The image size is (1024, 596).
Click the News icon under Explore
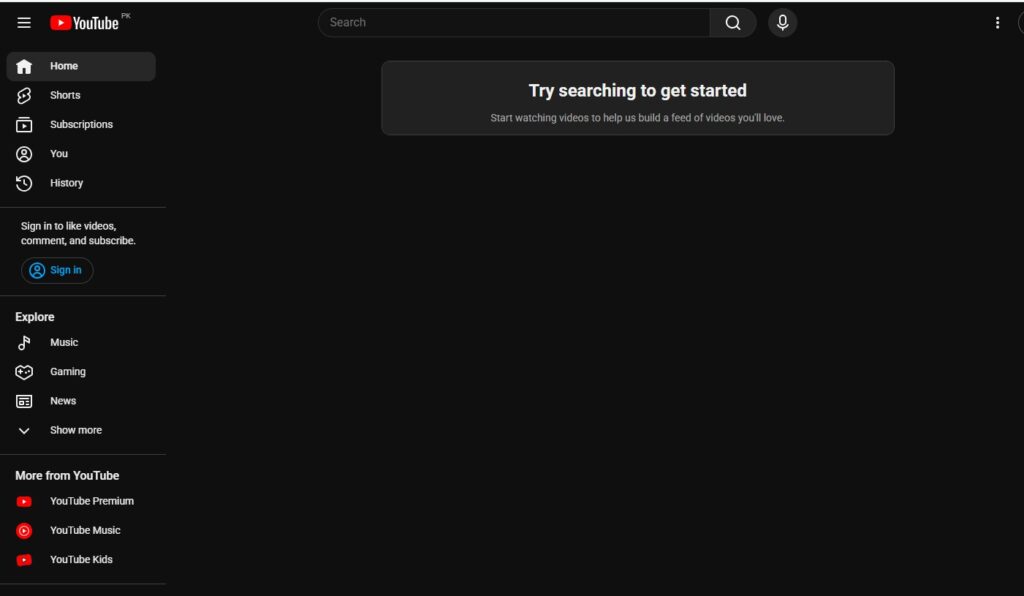pos(23,400)
